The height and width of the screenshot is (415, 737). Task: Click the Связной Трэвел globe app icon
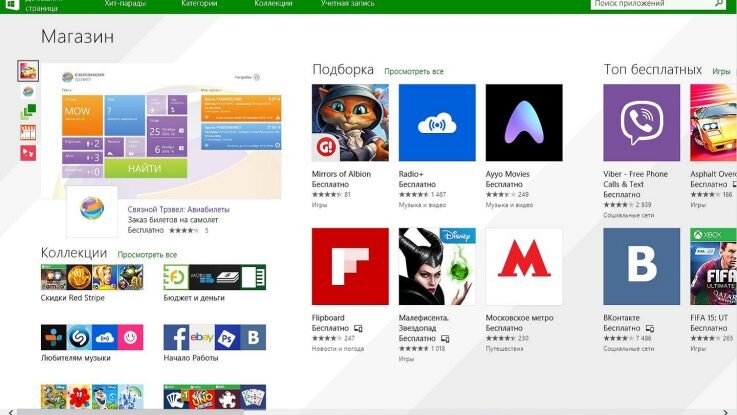(x=92, y=209)
